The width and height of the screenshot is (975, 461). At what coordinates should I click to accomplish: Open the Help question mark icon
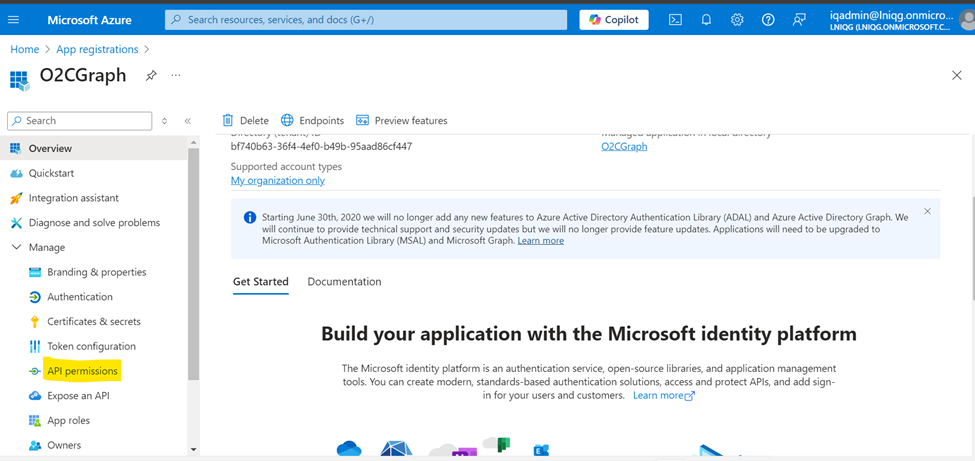tap(768, 20)
